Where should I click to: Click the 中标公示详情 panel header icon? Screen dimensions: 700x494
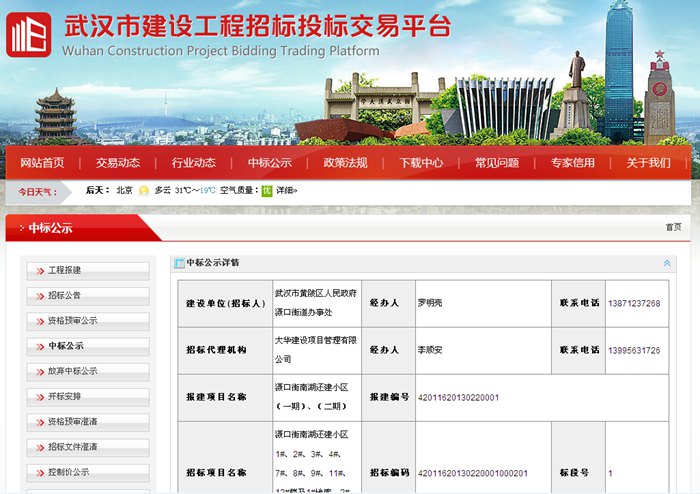point(180,264)
